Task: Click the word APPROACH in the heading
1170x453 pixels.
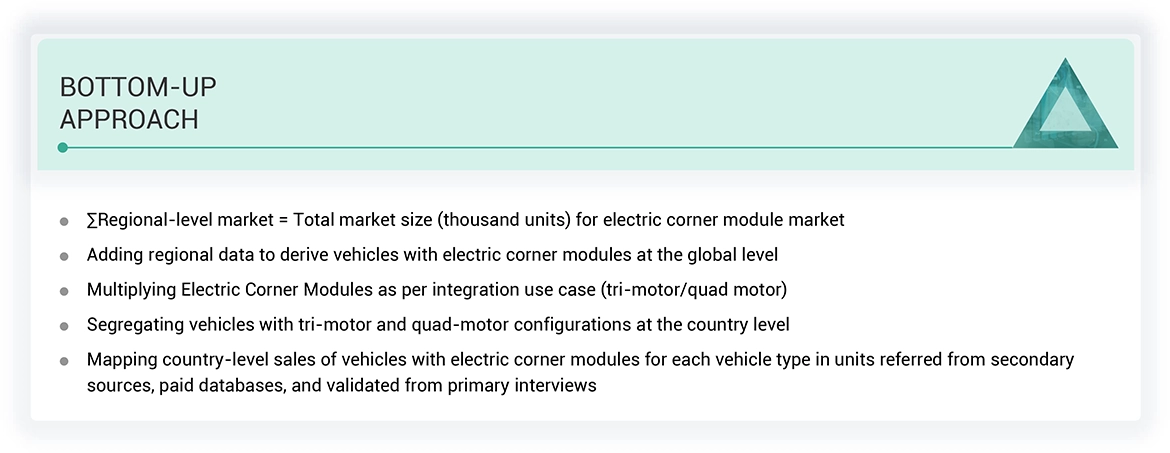Action: pos(129,120)
